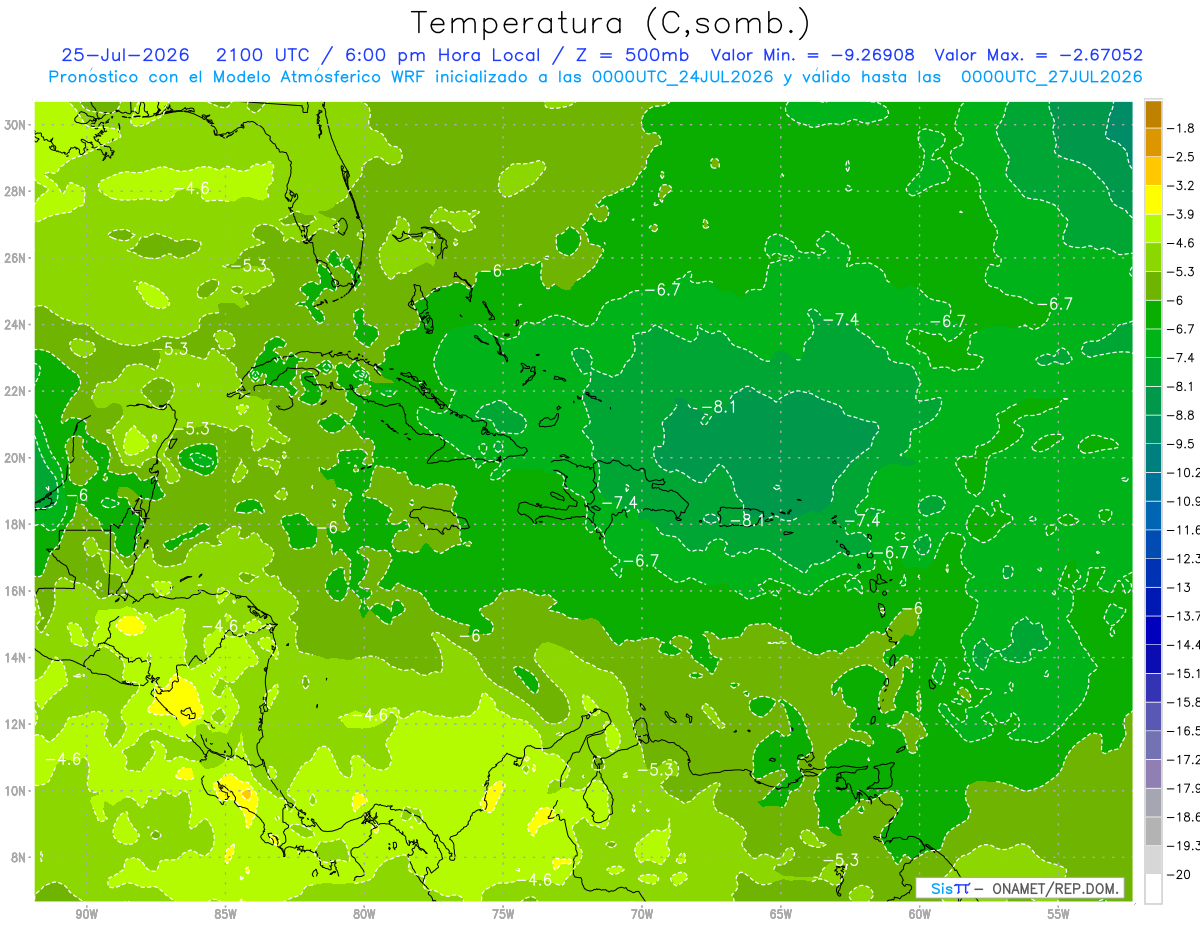
Task: Click the colorbar legend value '-13.7'
Action: 1186,615
